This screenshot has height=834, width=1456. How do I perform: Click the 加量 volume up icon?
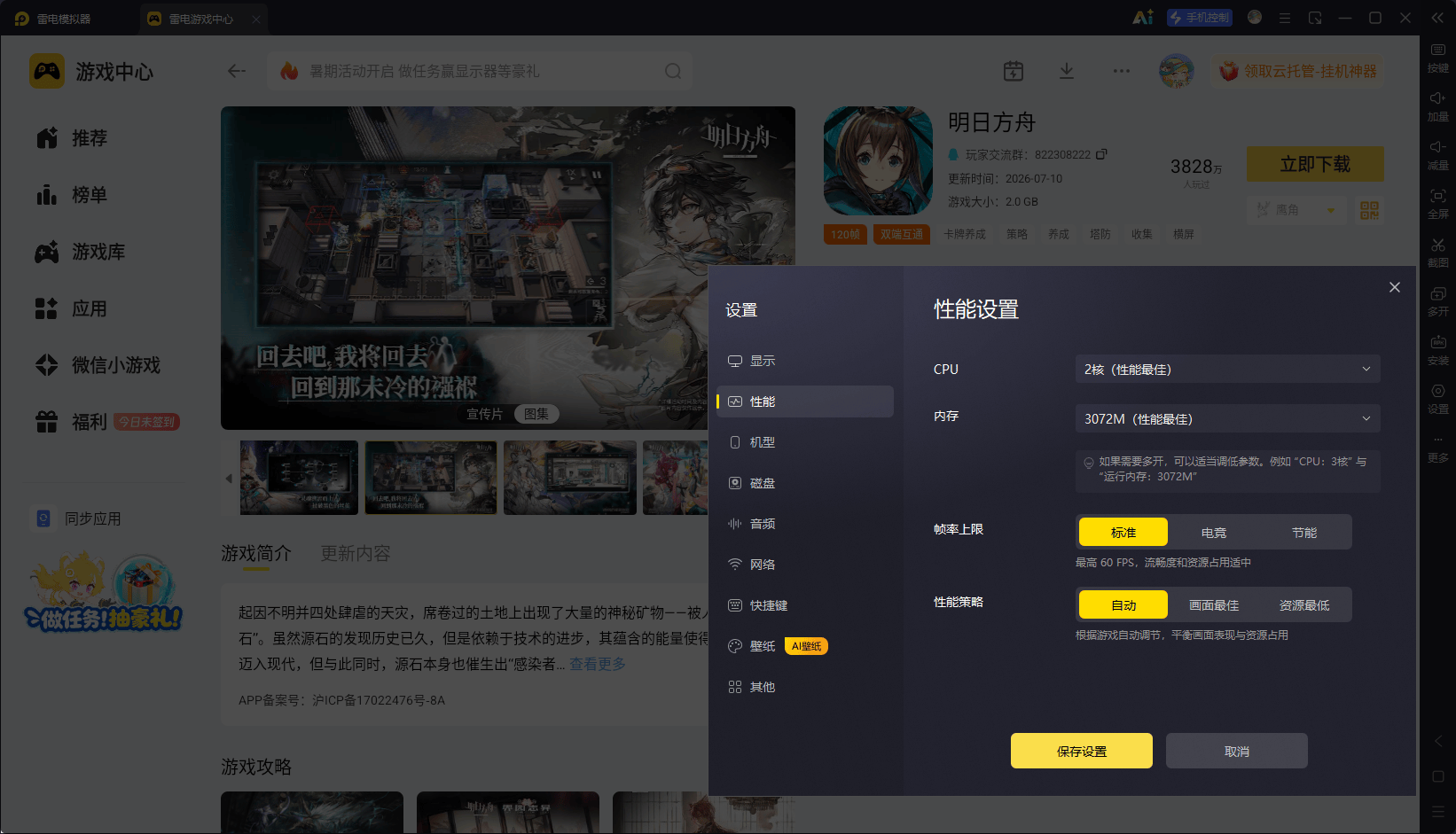tap(1438, 106)
